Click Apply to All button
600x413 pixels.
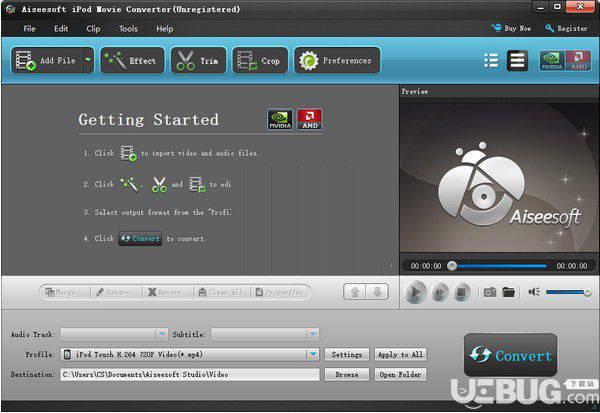click(400, 354)
